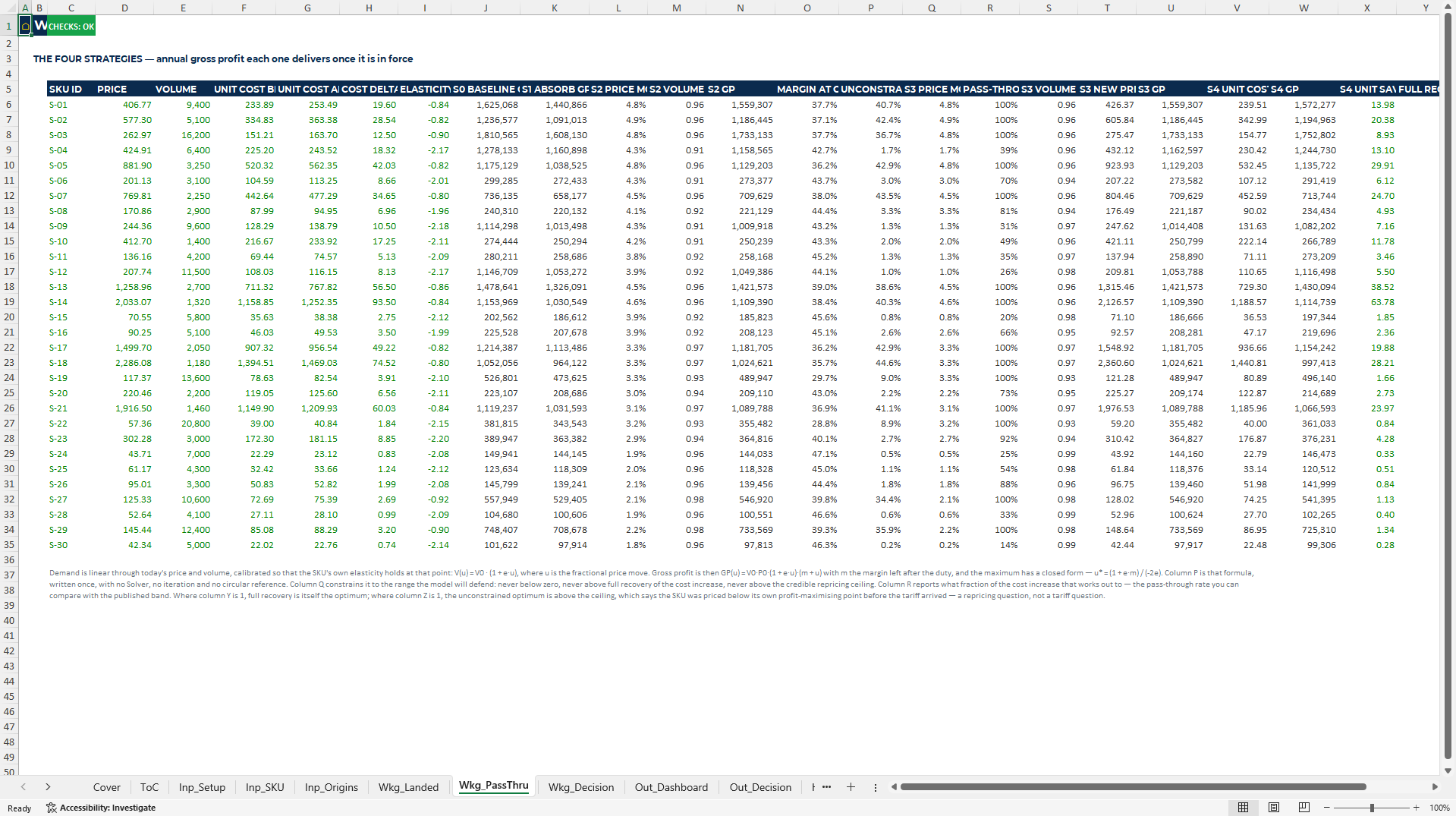Switch to Page Layout view
This screenshot has width=1456, height=816.
tap(1274, 808)
